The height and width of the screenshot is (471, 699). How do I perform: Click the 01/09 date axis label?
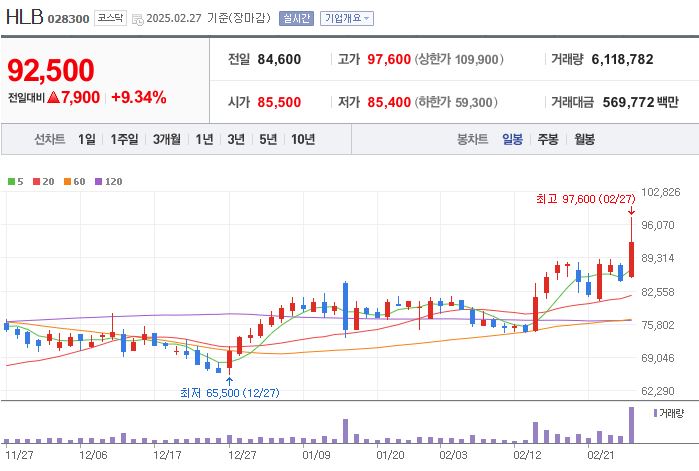[x=316, y=455]
